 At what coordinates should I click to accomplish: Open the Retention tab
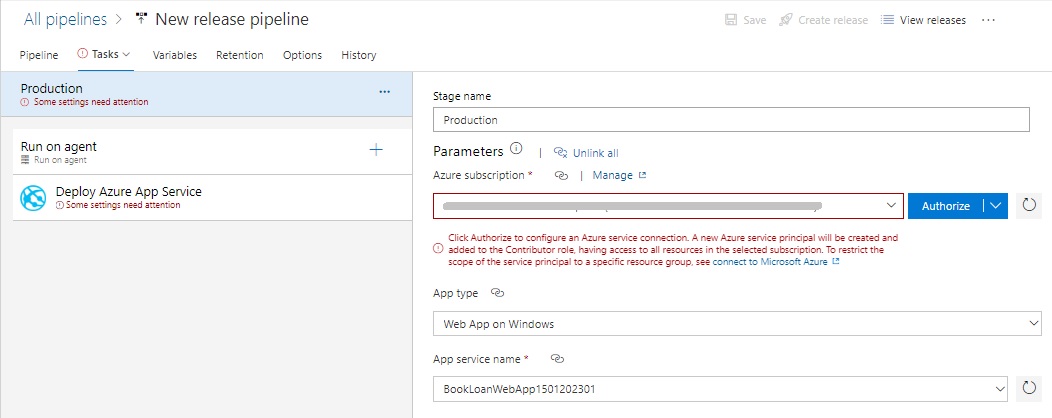(x=240, y=55)
